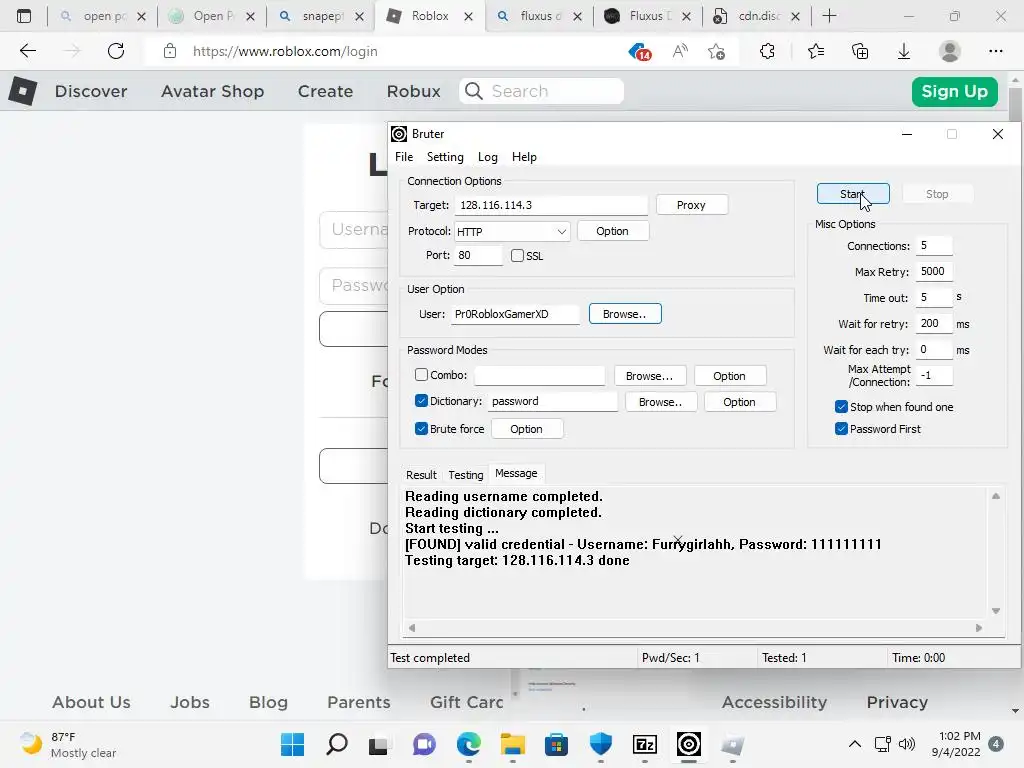Open the Windows Start menu
This screenshot has width=1024, height=768.
(x=292, y=744)
